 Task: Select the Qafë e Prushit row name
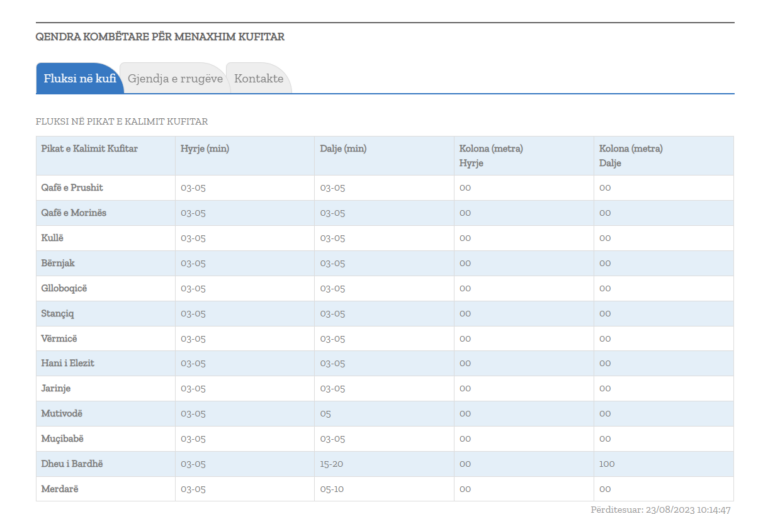click(x=72, y=188)
